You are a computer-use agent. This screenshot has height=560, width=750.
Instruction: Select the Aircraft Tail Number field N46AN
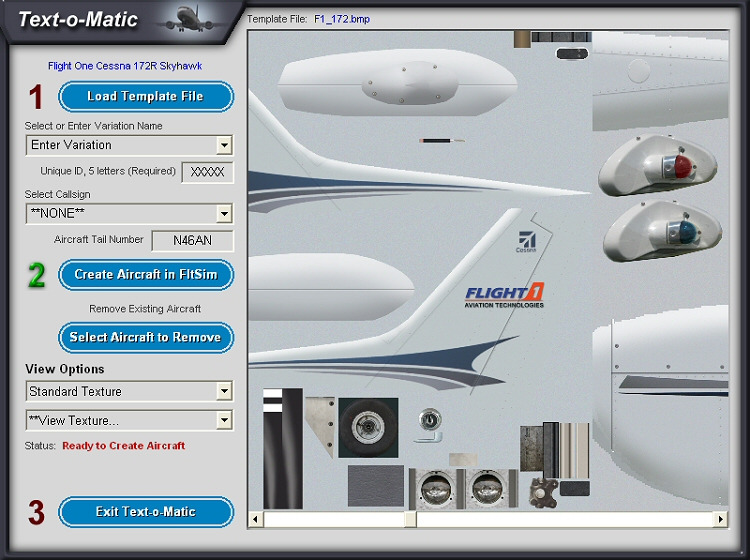[192, 241]
